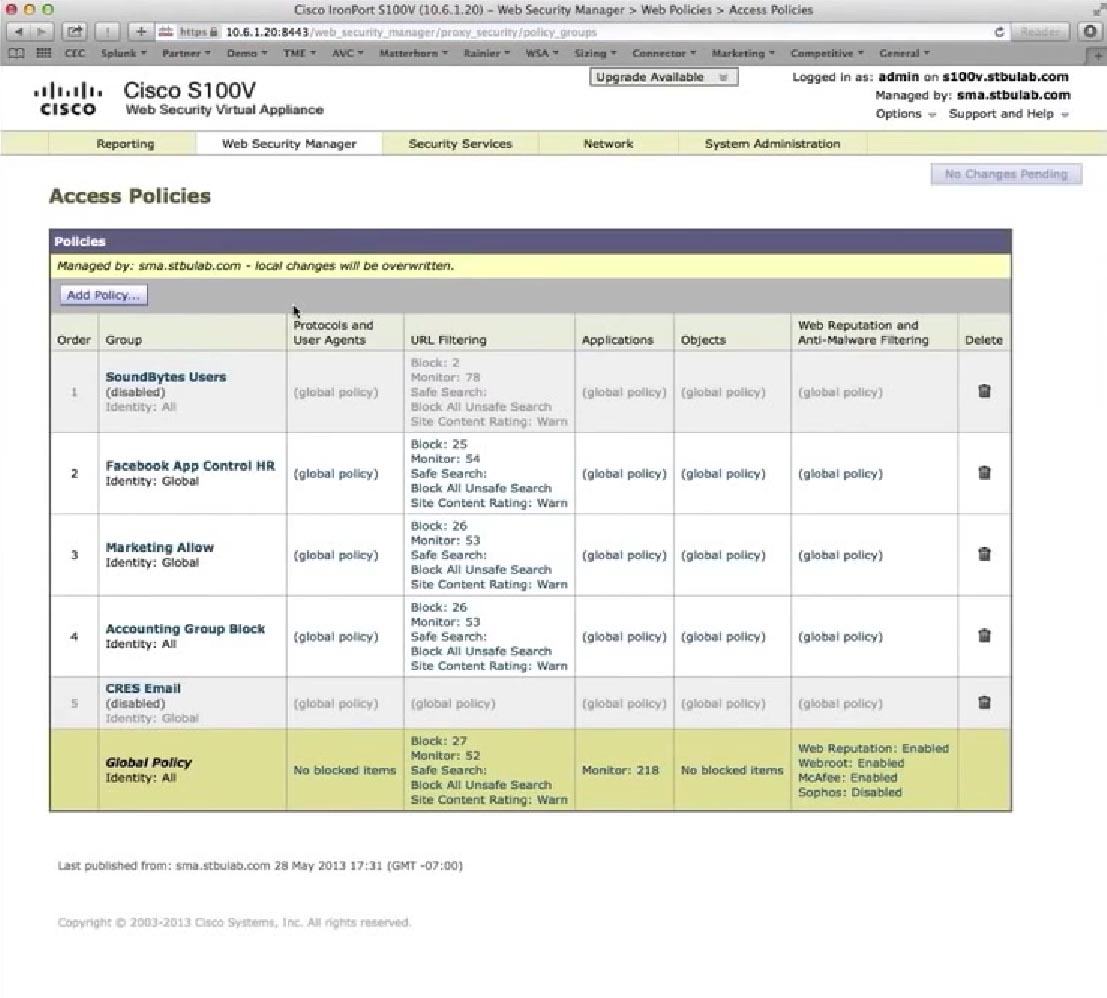Open the WSA bookmarks folder
Screen dimensions: 1107x998
[541, 53]
